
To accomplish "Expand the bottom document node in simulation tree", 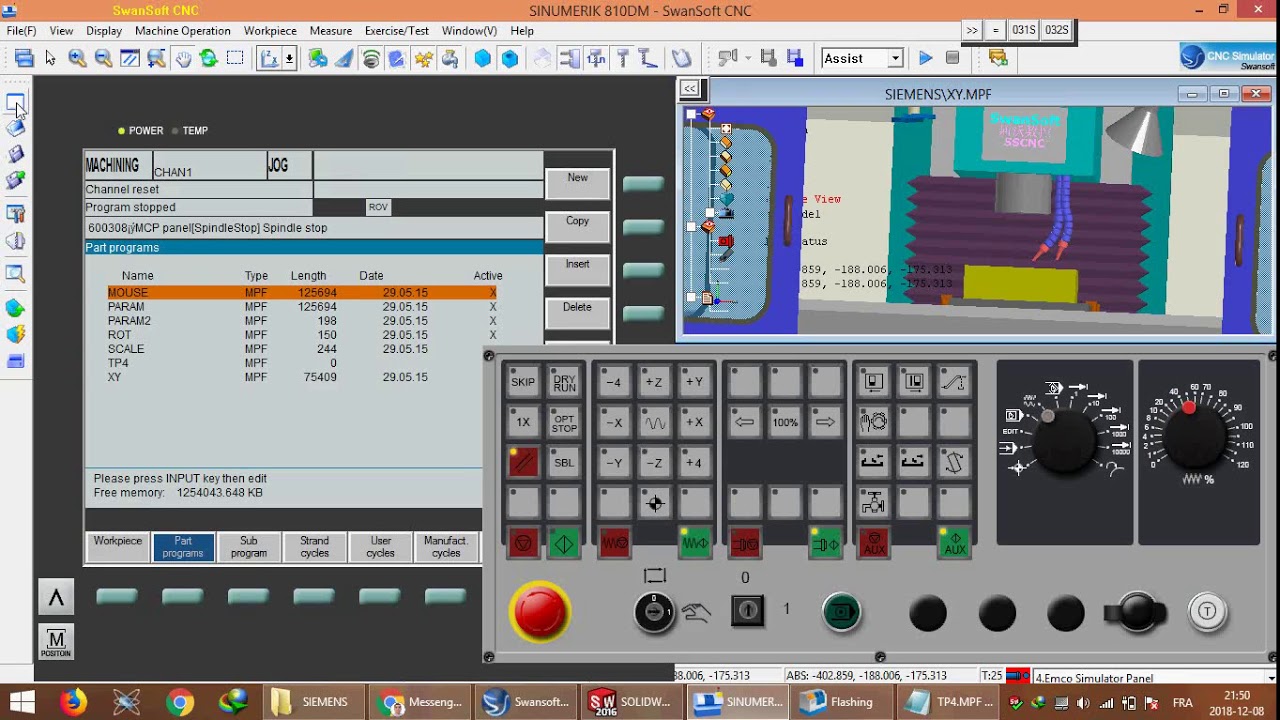I will [691, 297].
